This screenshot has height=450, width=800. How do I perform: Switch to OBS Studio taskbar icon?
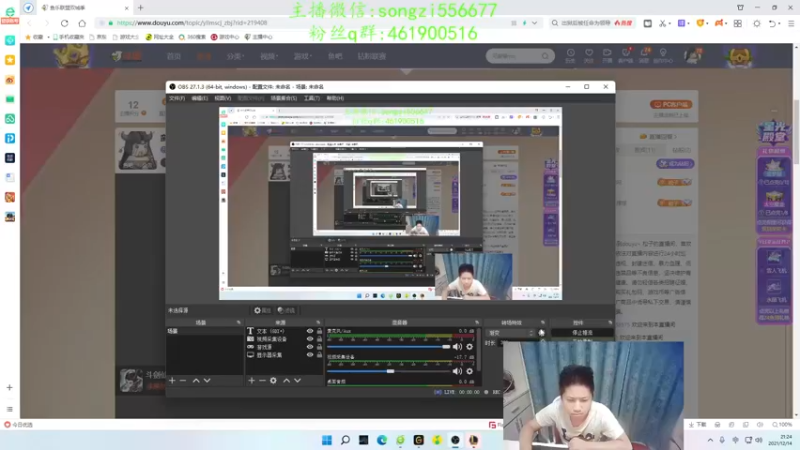455,440
